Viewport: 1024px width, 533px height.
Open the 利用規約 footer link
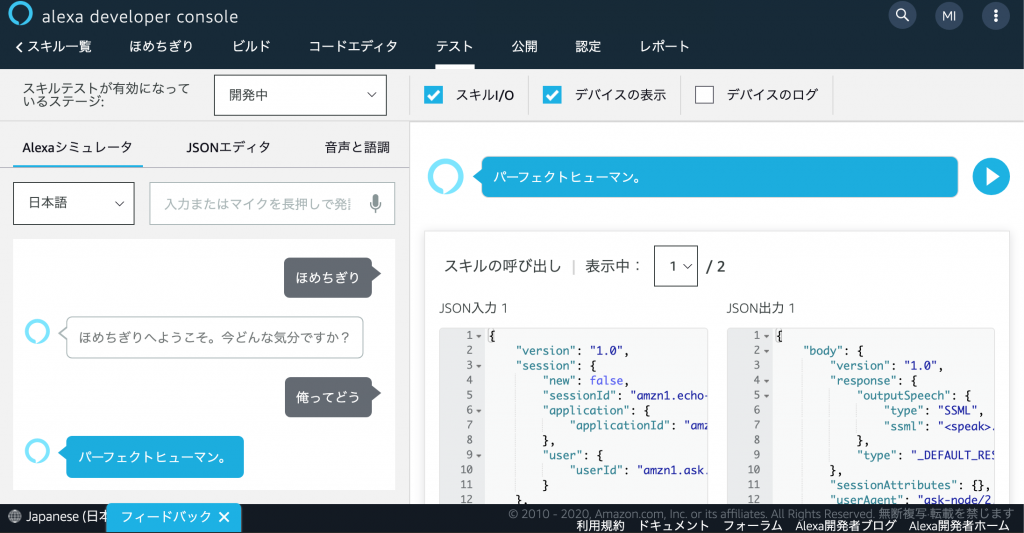coord(600,526)
